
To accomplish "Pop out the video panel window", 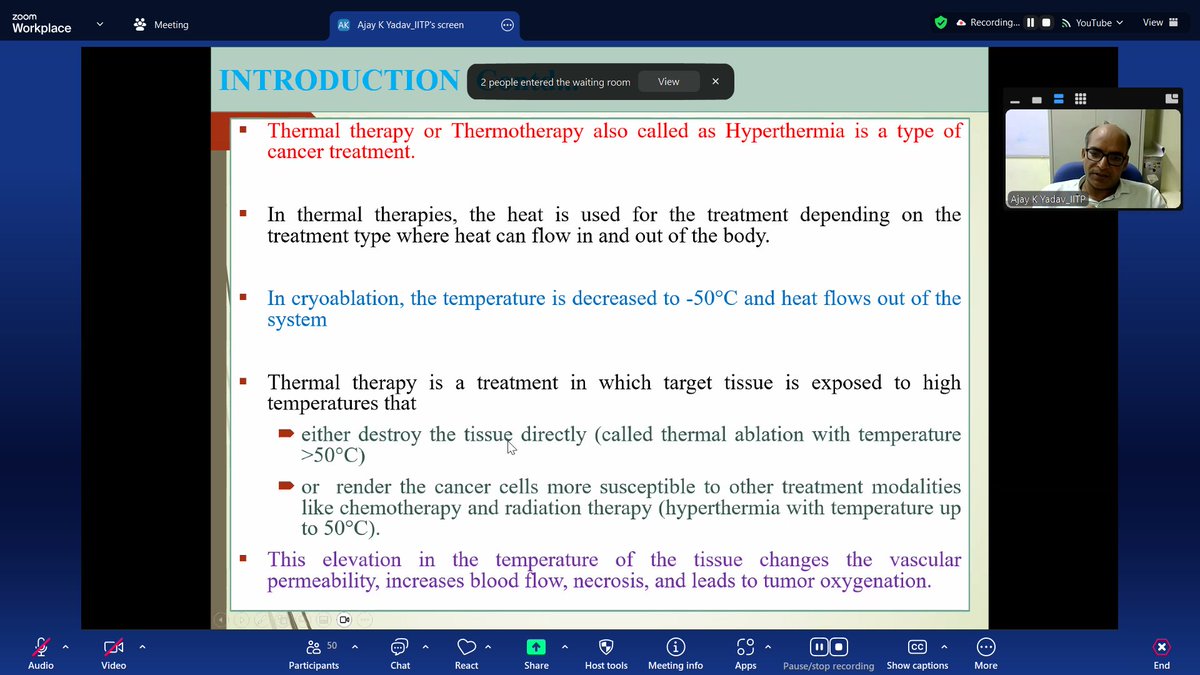I will tap(1171, 98).
